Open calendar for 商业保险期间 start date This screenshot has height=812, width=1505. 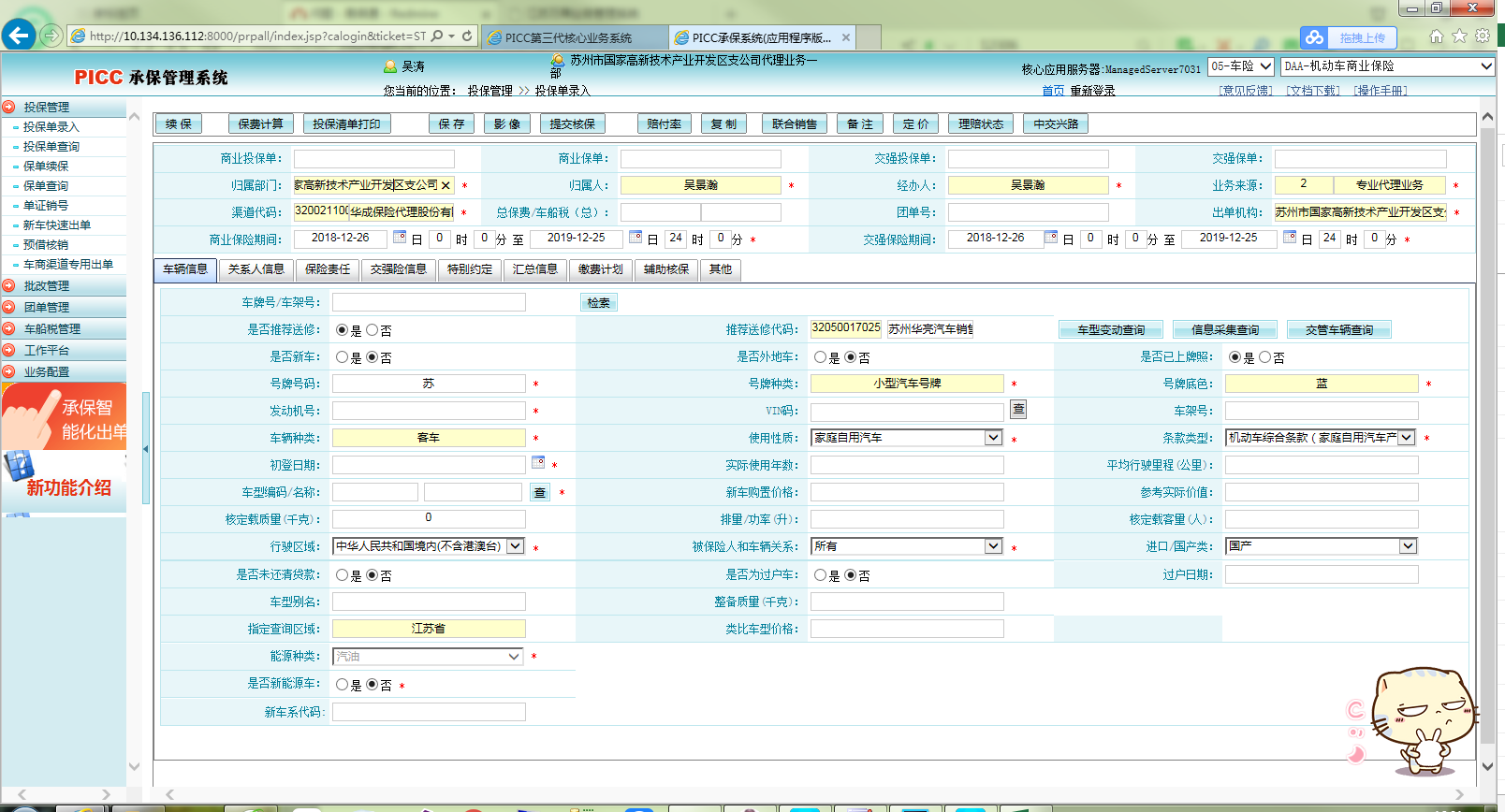[400, 237]
